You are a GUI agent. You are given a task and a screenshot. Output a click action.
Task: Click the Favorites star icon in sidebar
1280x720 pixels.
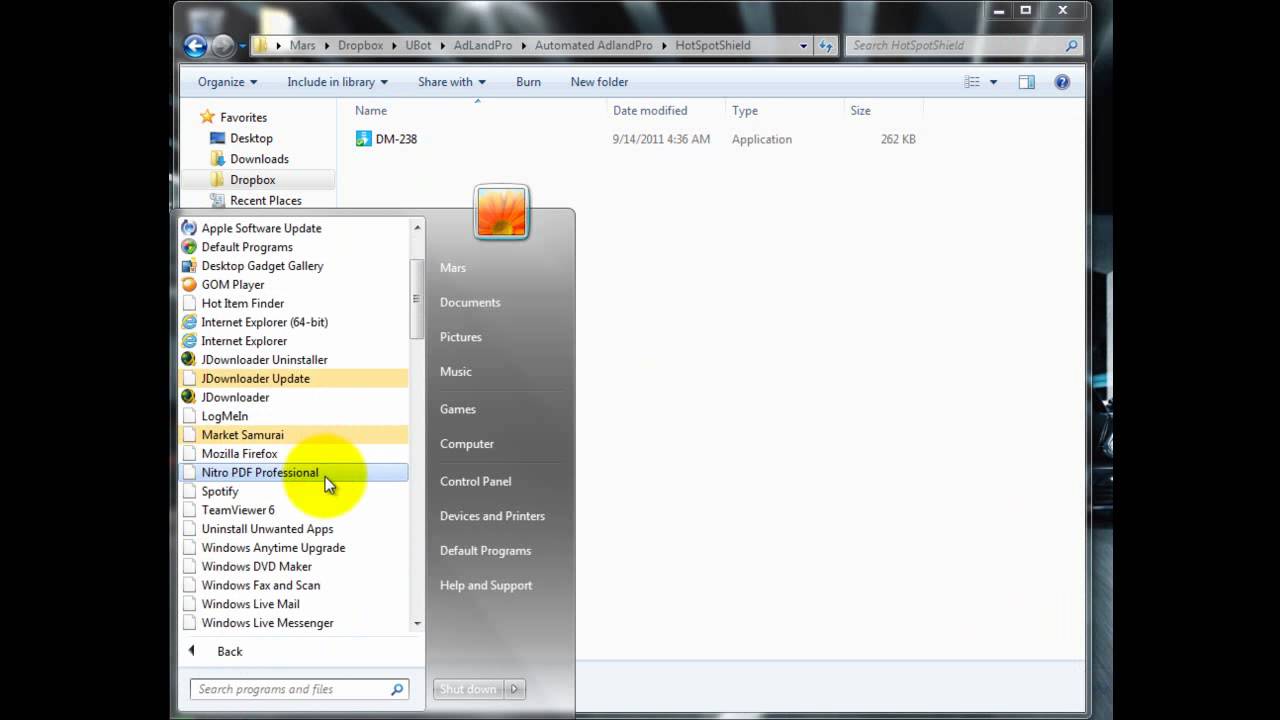click(207, 117)
